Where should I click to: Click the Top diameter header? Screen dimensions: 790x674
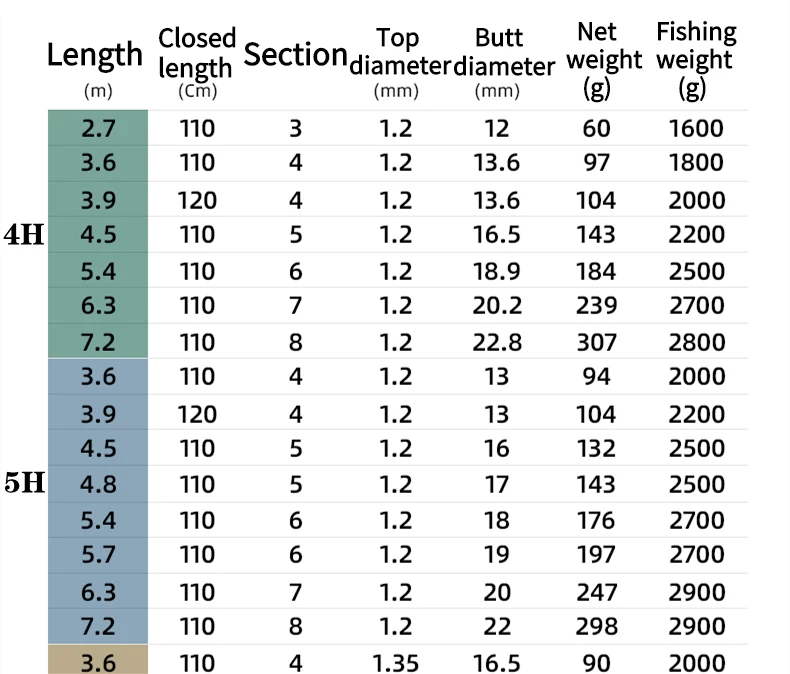397,53
